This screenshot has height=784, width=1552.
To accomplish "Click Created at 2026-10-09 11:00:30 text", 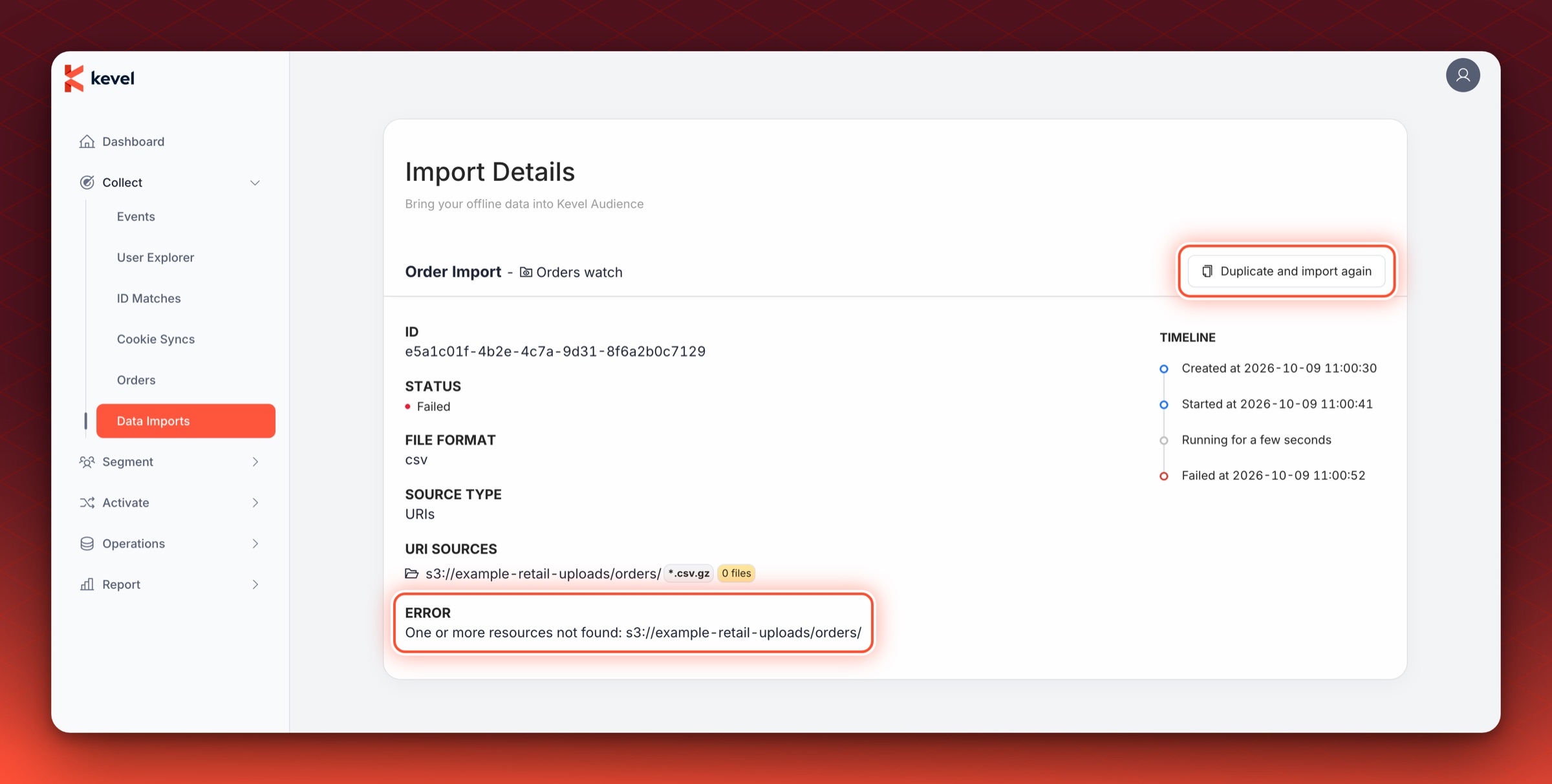I will [x=1279, y=368].
